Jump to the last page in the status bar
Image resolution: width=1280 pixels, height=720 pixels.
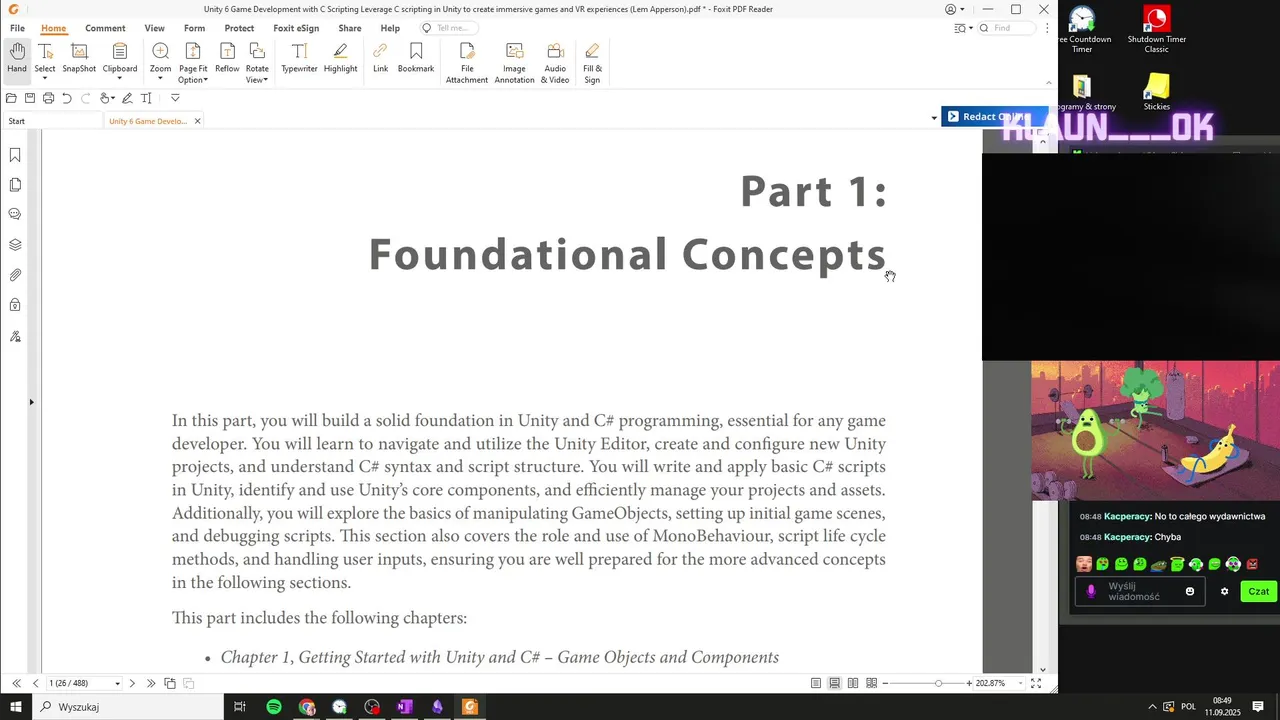click(151, 683)
